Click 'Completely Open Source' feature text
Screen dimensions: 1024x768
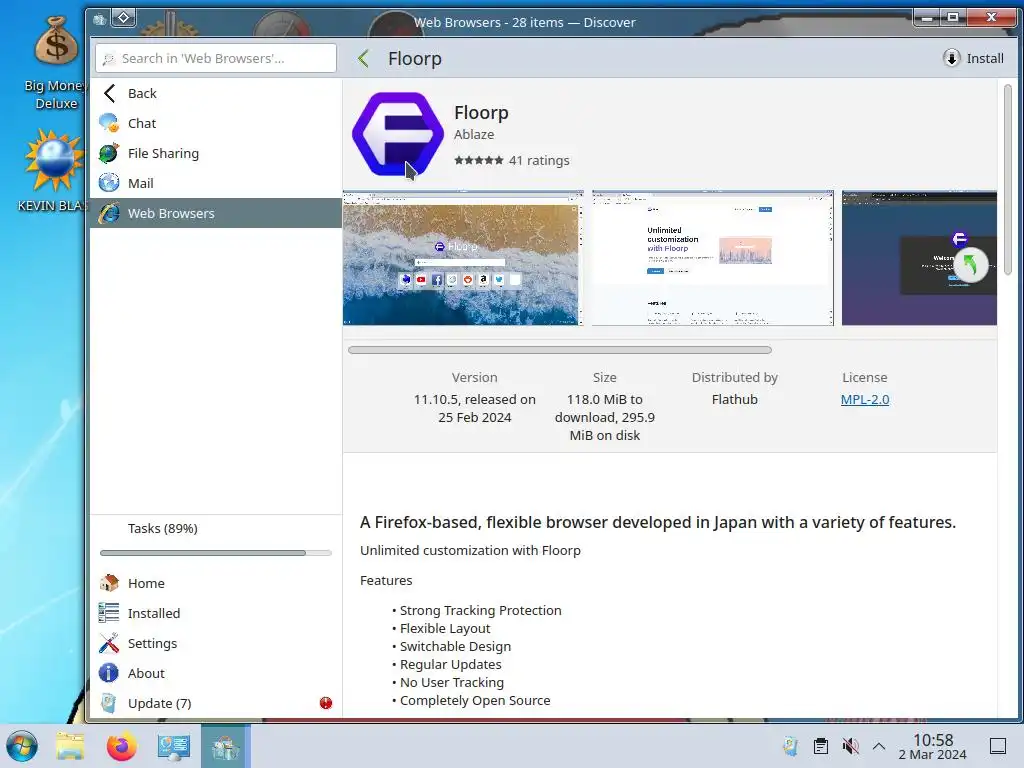pyautogui.click(x=475, y=700)
